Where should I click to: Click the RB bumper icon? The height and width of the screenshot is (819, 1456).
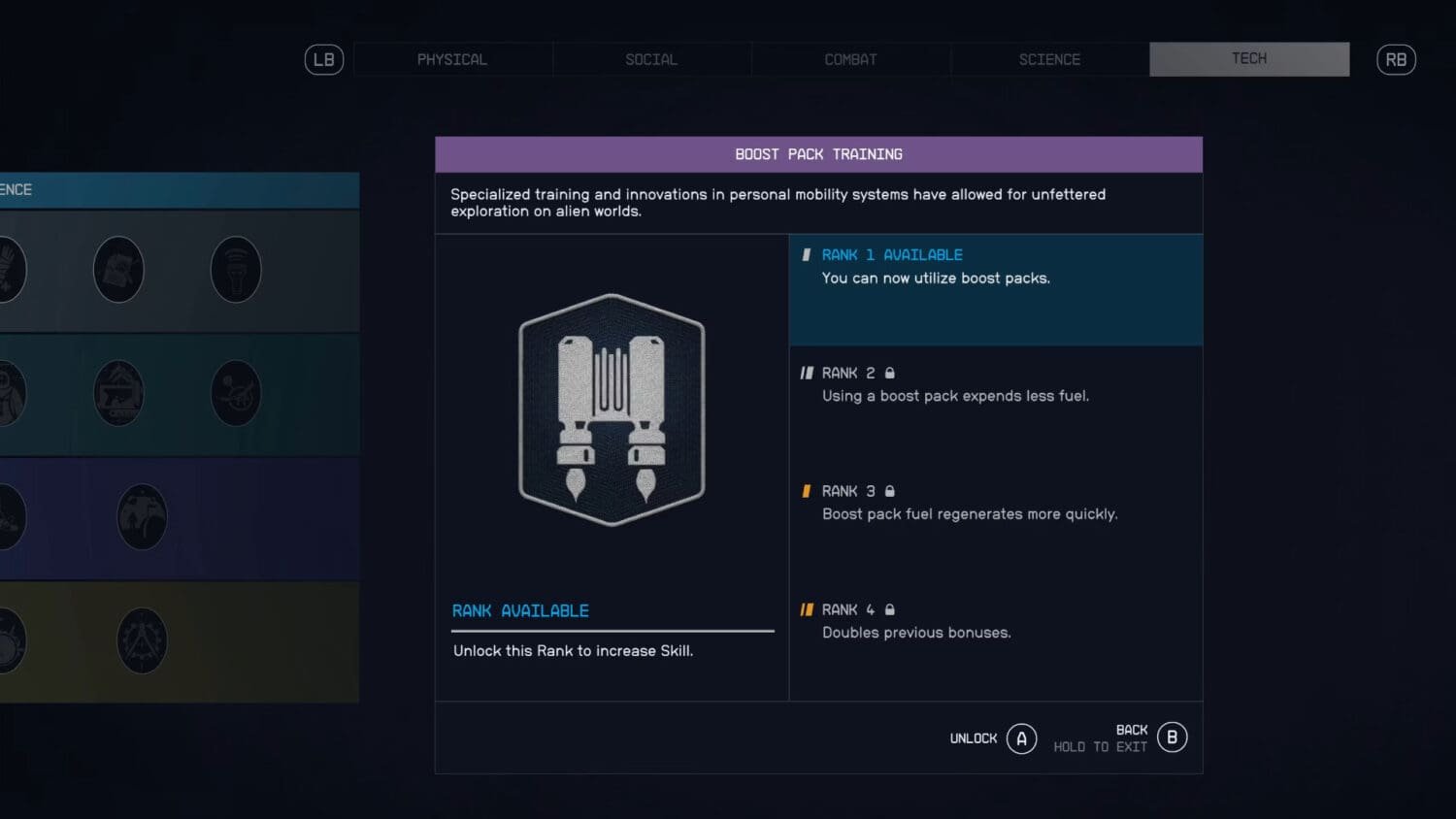(x=1396, y=60)
